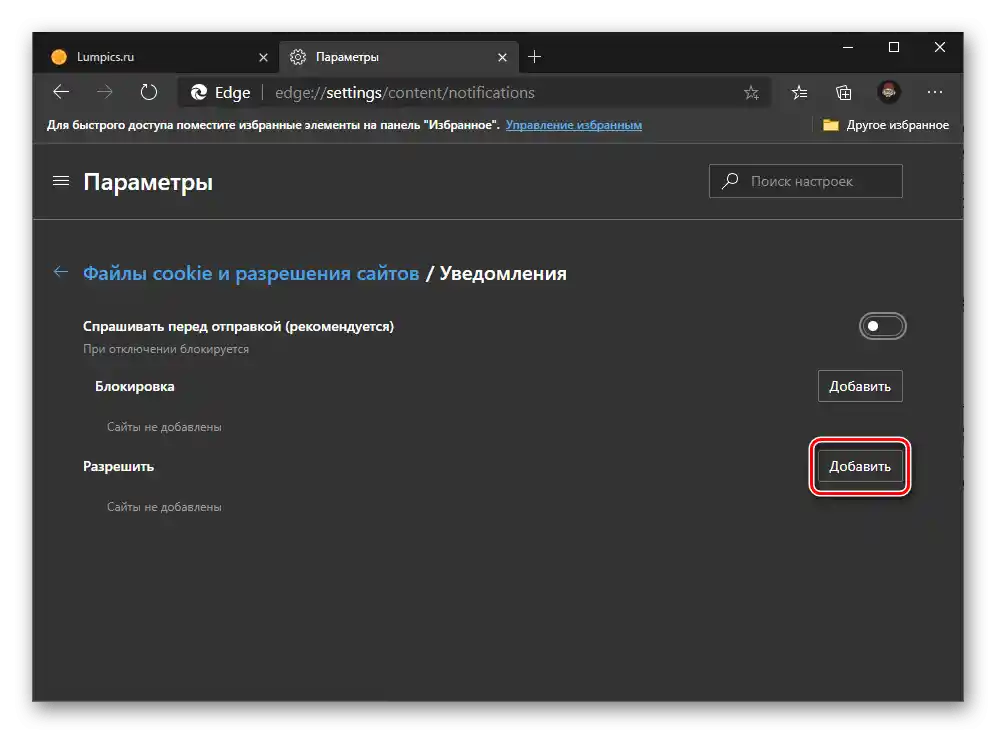Click the profile avatar icon

[889, 92]
